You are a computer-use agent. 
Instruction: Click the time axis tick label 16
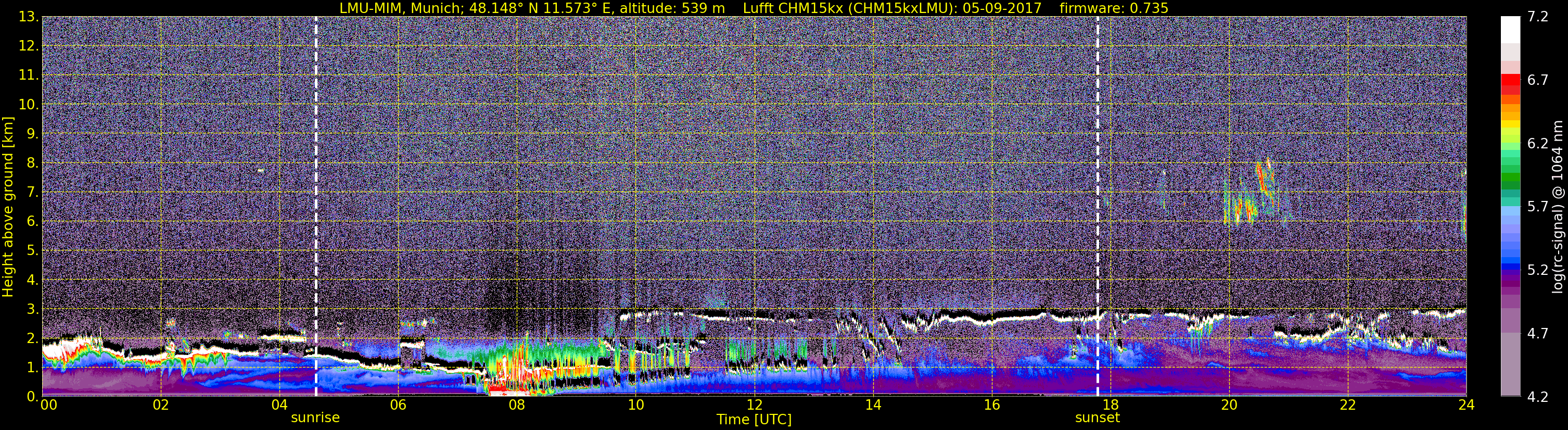(x=991, y=405)
